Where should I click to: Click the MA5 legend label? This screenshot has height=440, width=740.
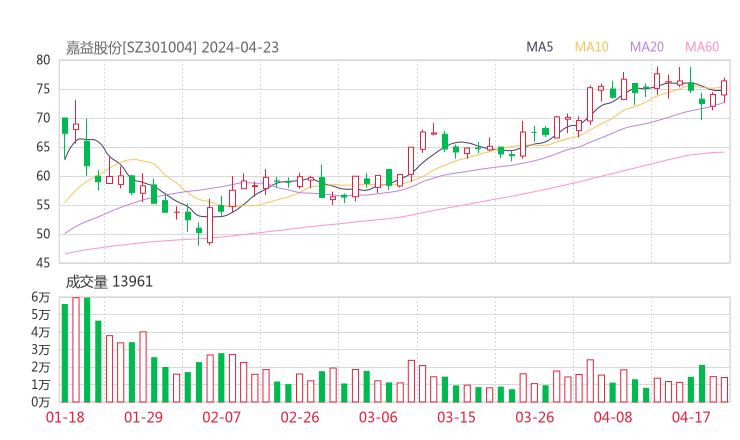(539, 47)
